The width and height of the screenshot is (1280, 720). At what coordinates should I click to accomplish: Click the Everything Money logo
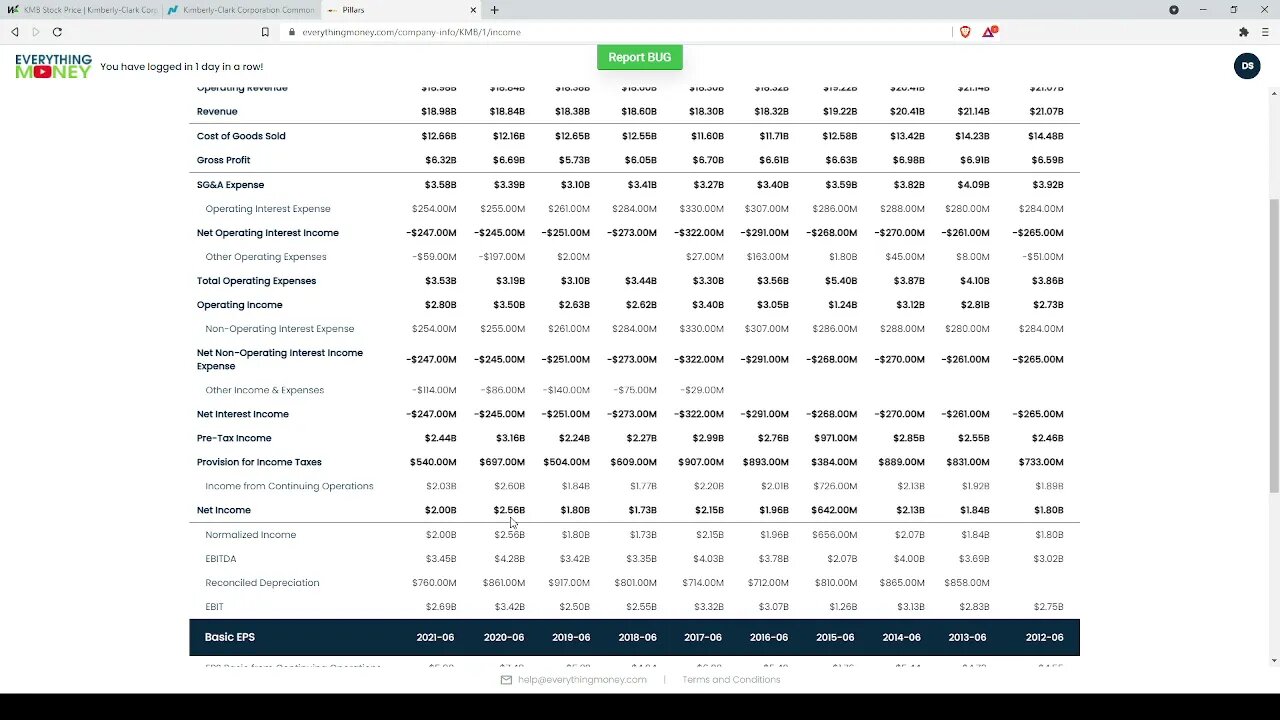click(54, 66)
